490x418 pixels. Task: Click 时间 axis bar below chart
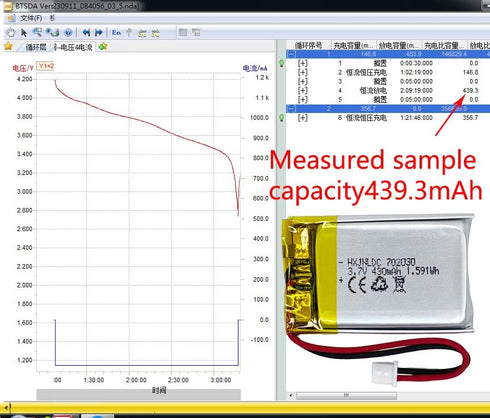tap(138, 394)
